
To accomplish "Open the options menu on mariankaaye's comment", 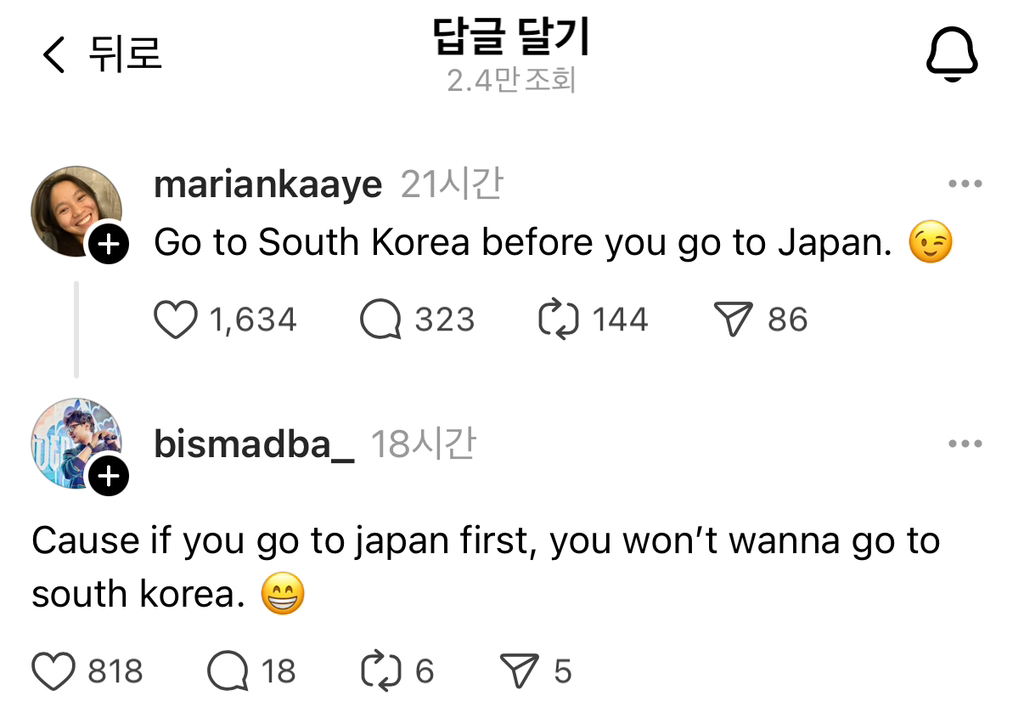I will point(966,182).
